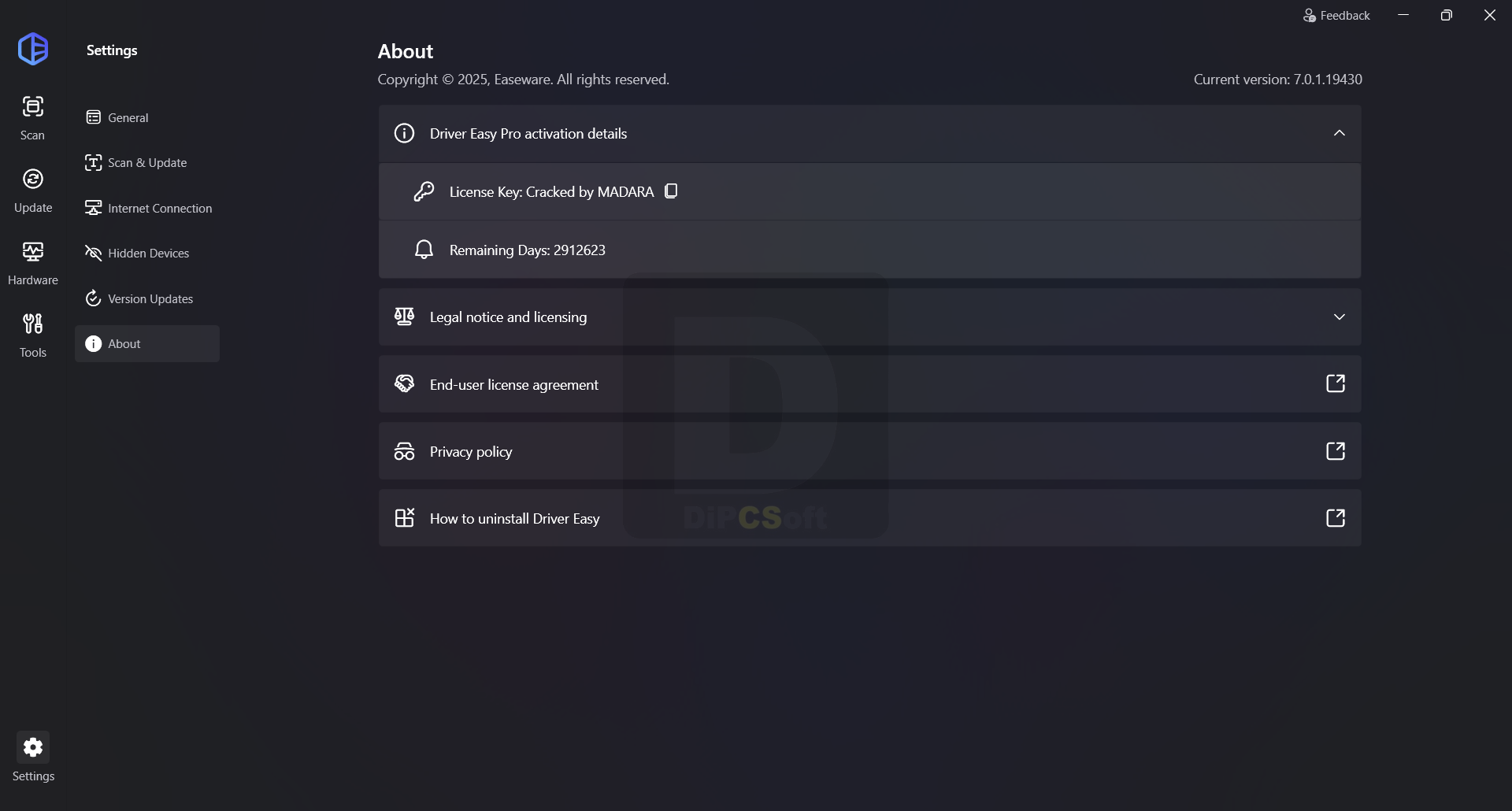Open the Scan page in the sidebar
Viewport: 1512px width, 811px height.
coord(32,118)
